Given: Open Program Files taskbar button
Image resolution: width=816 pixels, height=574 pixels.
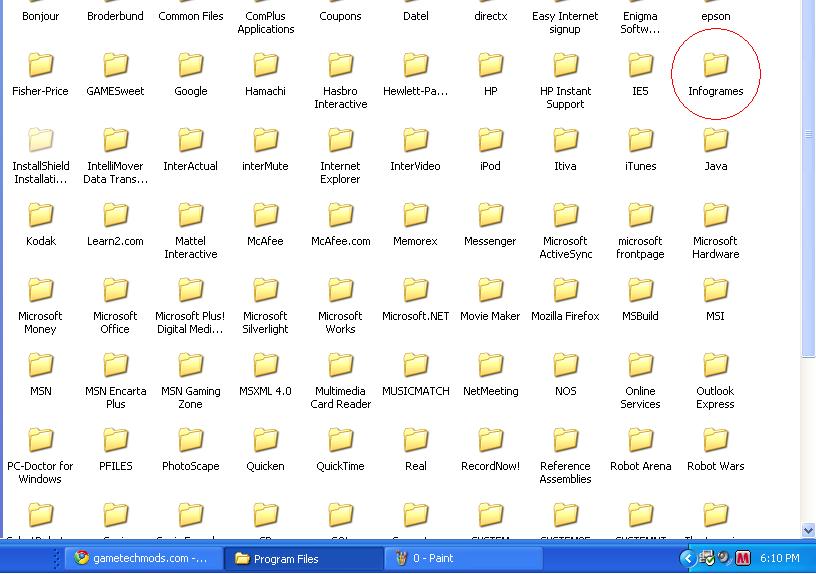Looking at the screenshot, I should (304, 558).
